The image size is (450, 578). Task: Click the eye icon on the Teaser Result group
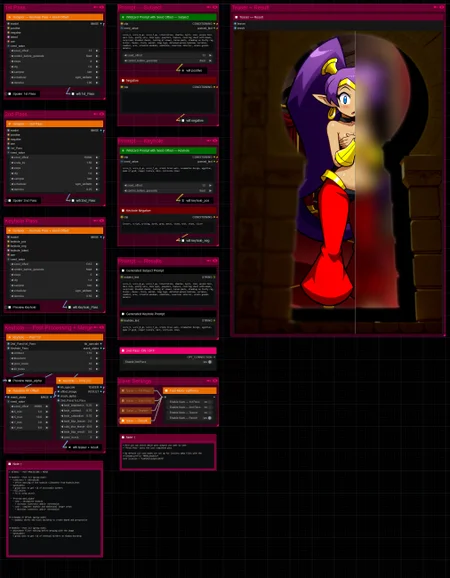click(x=442, y=7)
